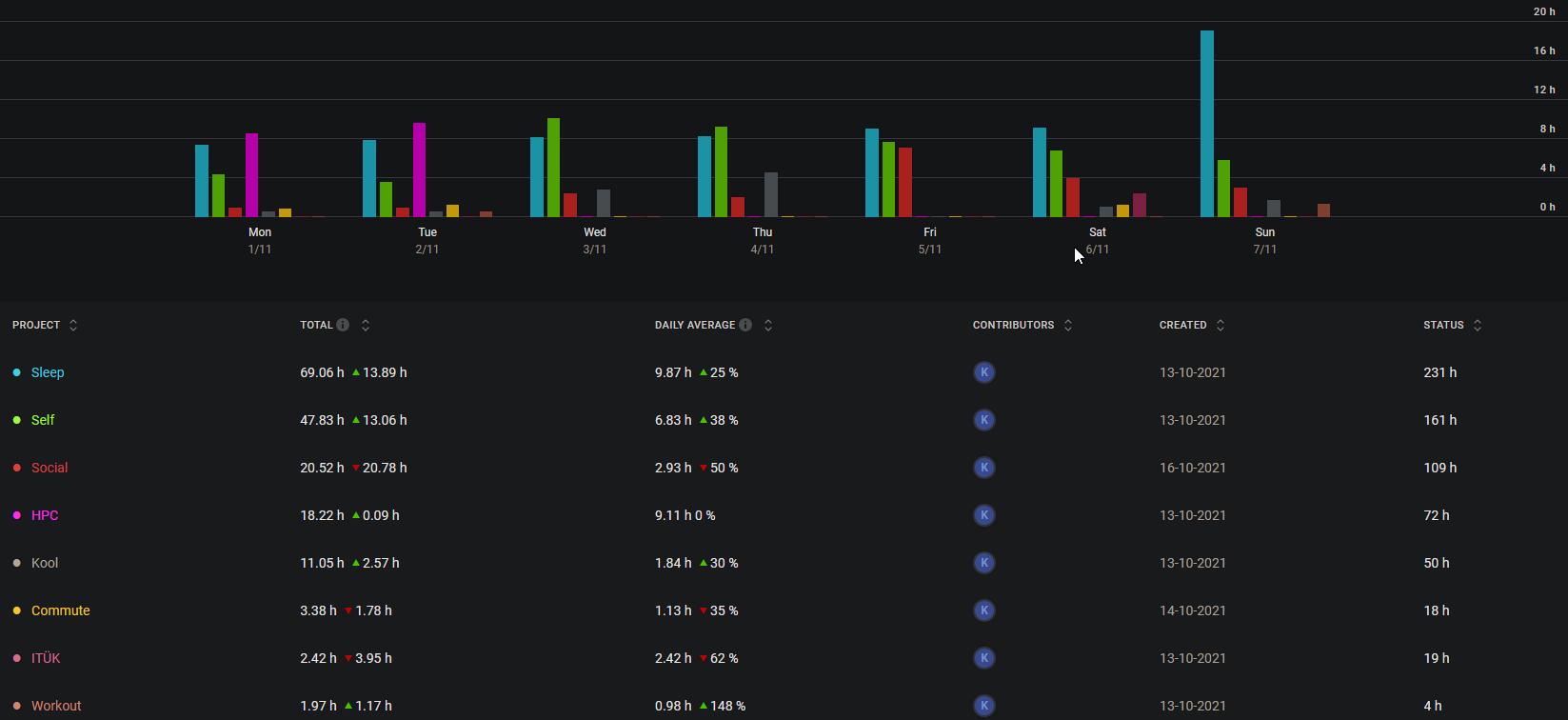Screen dimensions: 1568x720
Task: Open the Commute project
Action: 61,610
